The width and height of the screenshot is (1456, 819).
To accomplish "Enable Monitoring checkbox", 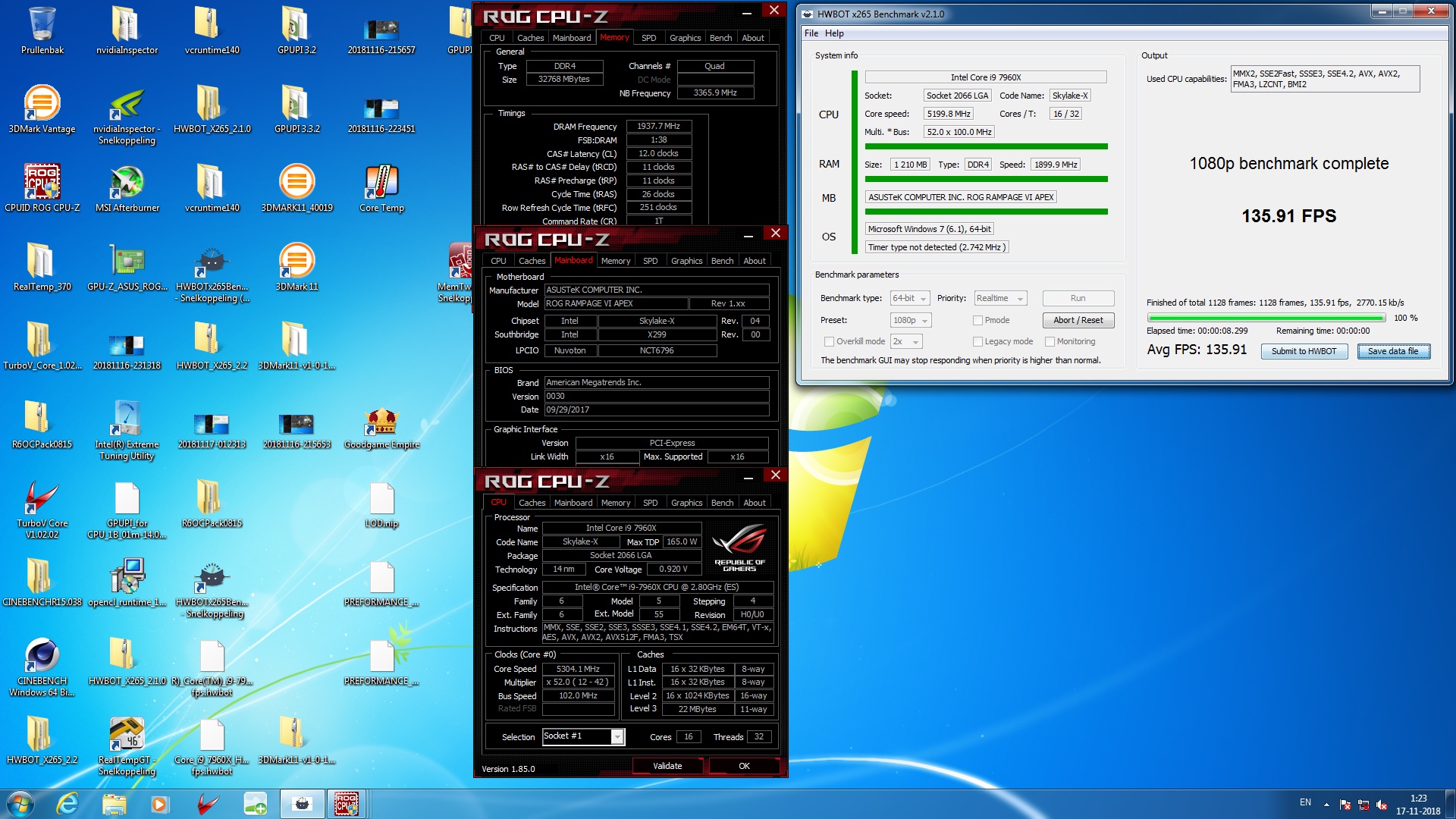I will coord(1050,341).
